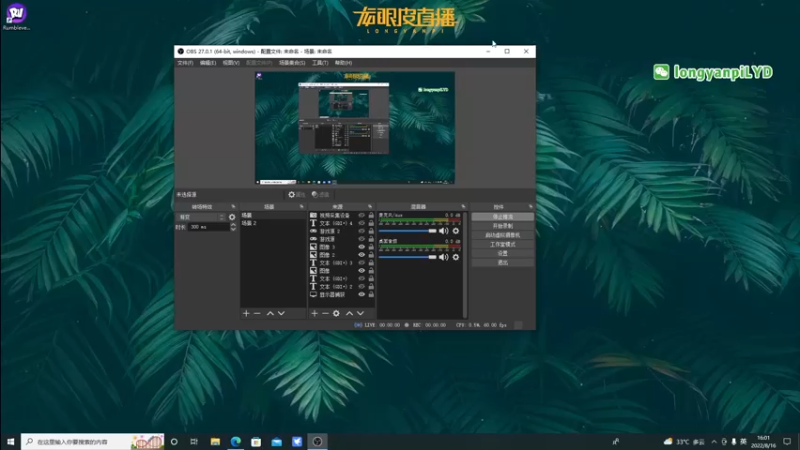800x450 pixels.
Task: Open the Windows Start menu
Action: point(11,442)
